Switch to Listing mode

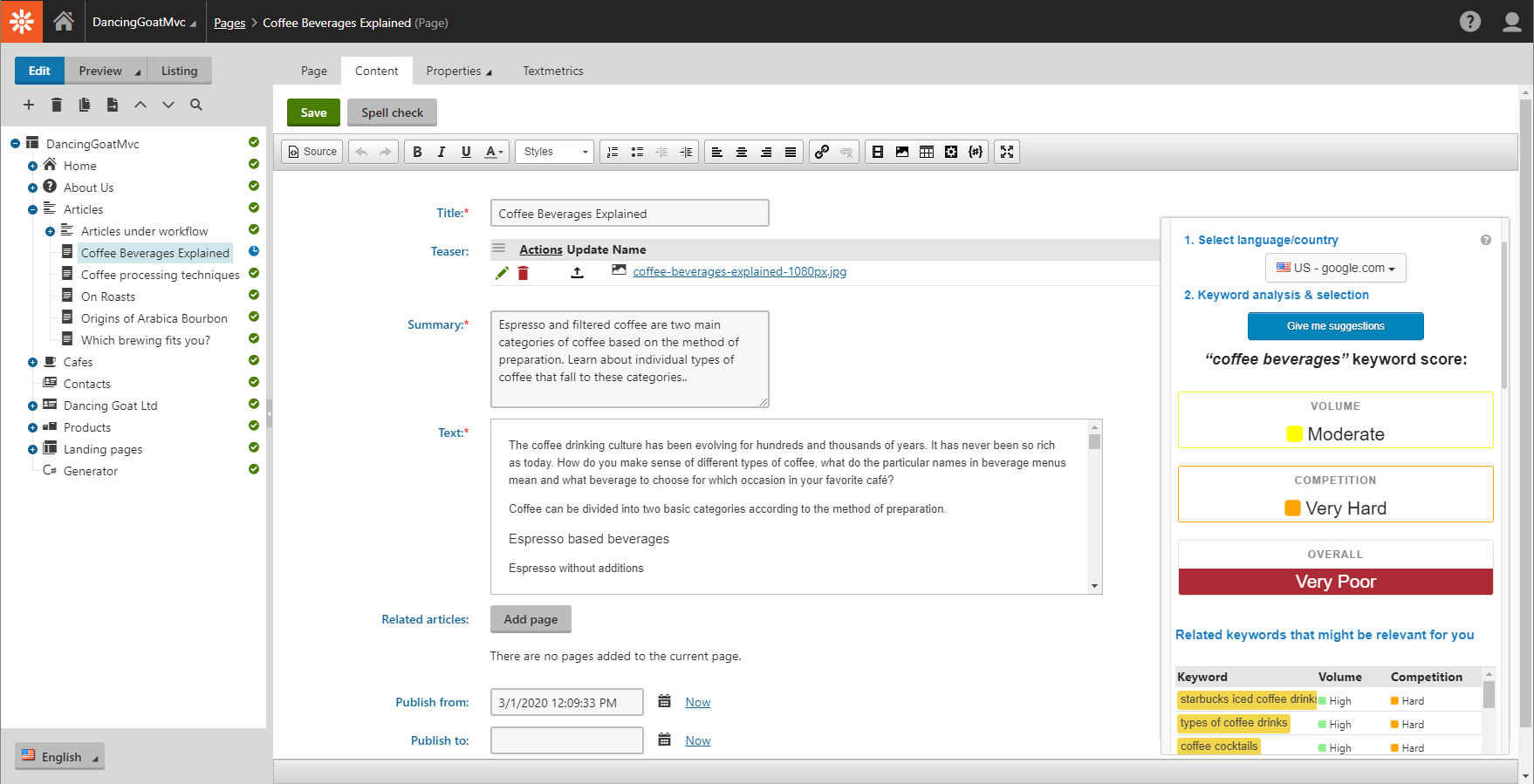click(179, 71)
